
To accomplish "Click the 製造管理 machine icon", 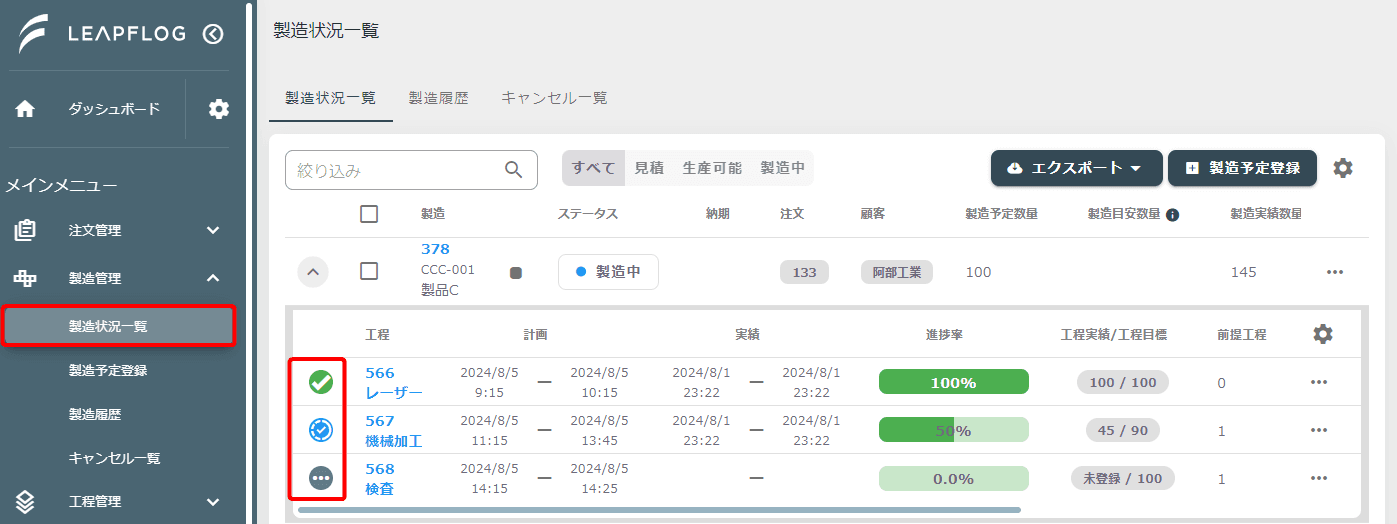I will pos(25,278).
